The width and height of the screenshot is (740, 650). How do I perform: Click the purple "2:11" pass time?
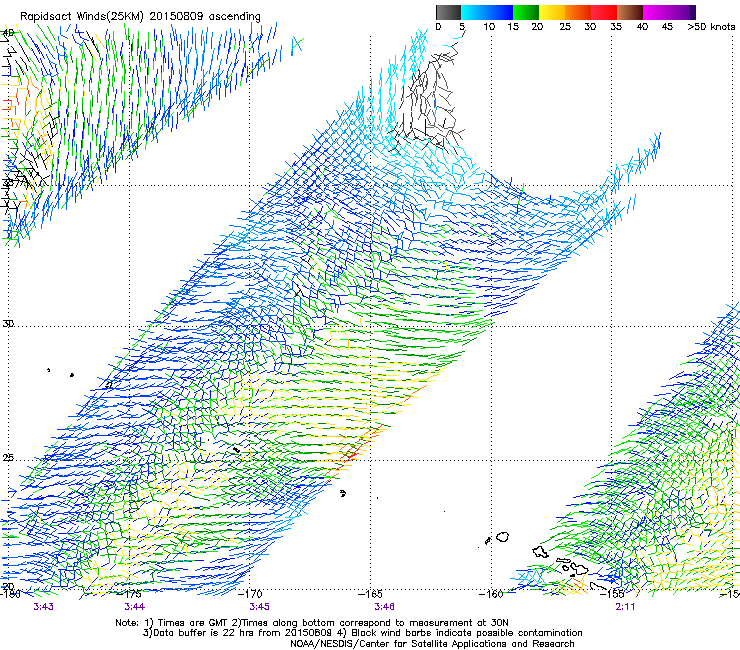[625, 607]
